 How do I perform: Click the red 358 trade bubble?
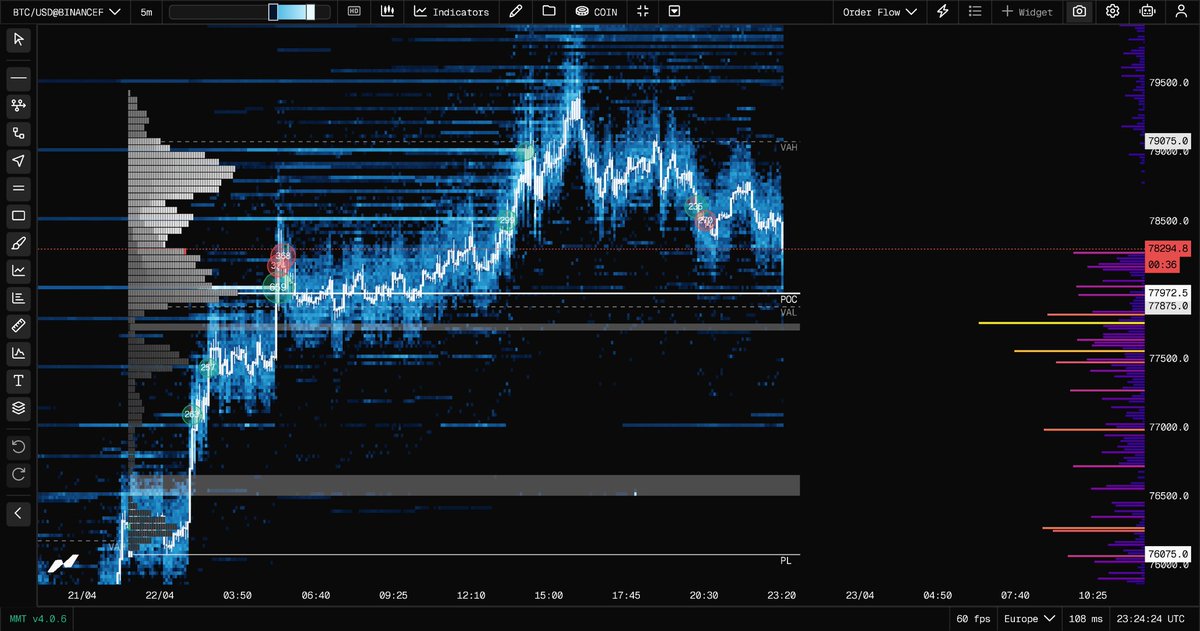(x=283, y=257)
